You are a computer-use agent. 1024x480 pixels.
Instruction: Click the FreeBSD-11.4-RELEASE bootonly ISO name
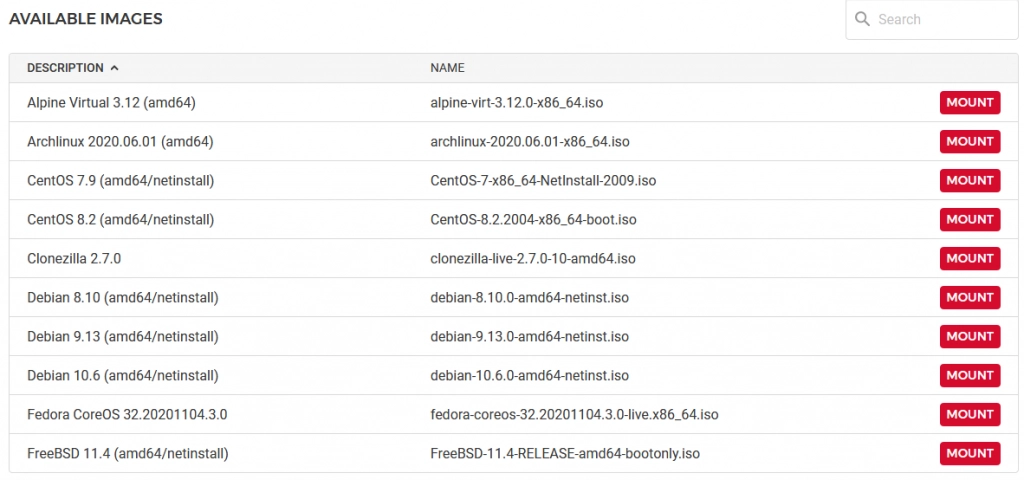tap(564, 453)
